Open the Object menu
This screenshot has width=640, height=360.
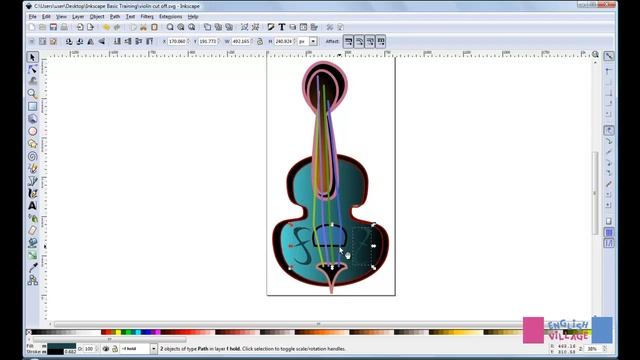pos(97,17)
